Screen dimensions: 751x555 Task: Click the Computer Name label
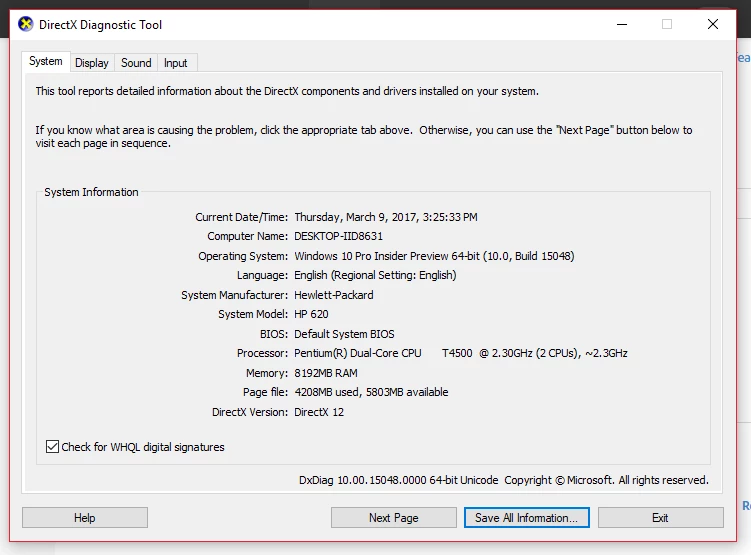(x=248, y=236)
